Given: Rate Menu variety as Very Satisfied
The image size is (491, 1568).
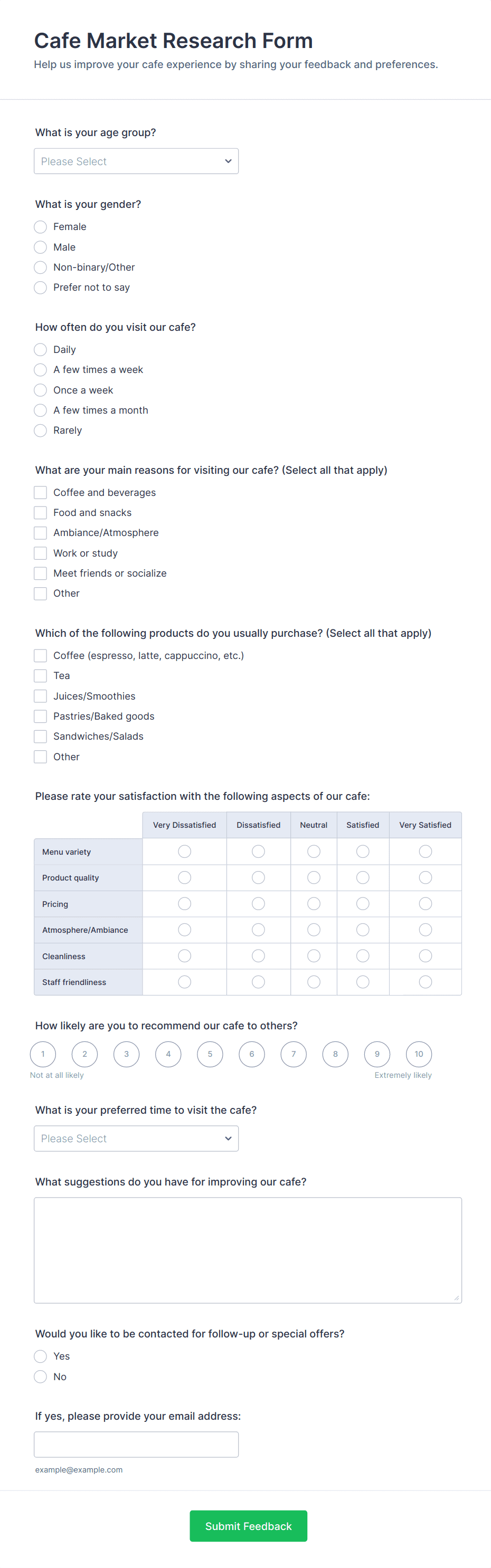Looking at the screenshot, I should [425, 852].
